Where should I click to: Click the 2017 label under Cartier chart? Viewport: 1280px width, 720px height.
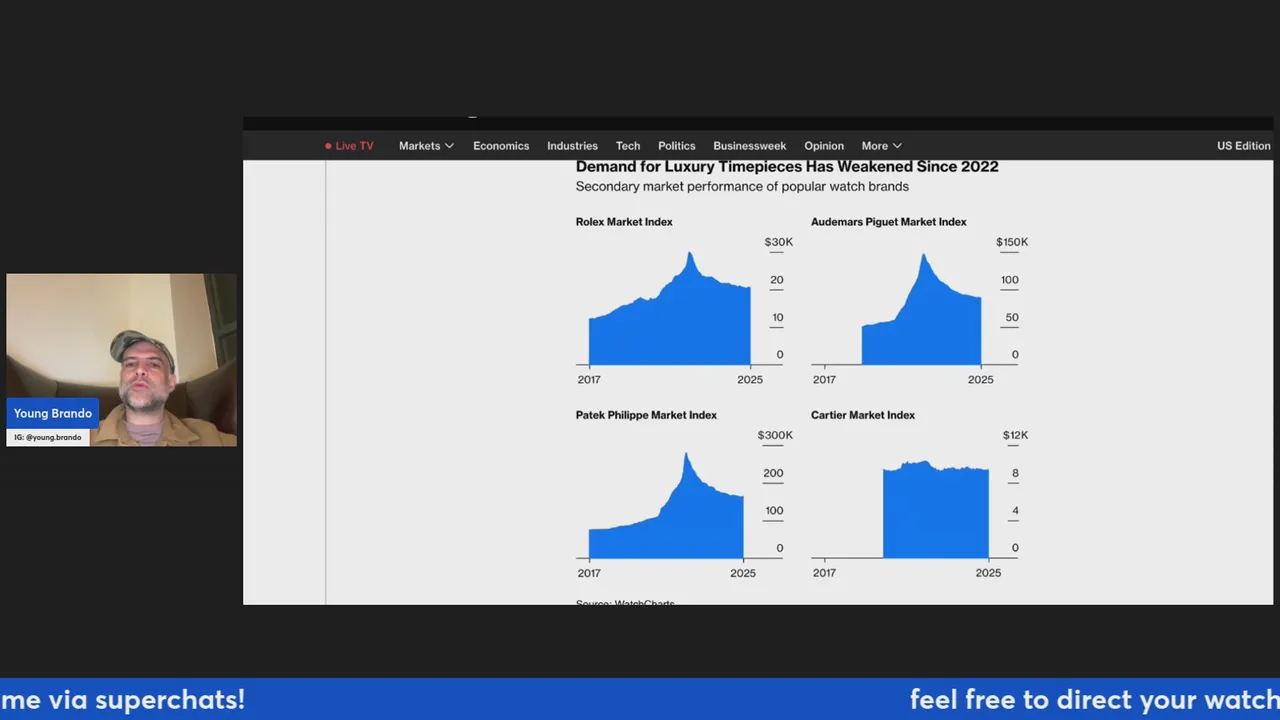pos(824,573)
